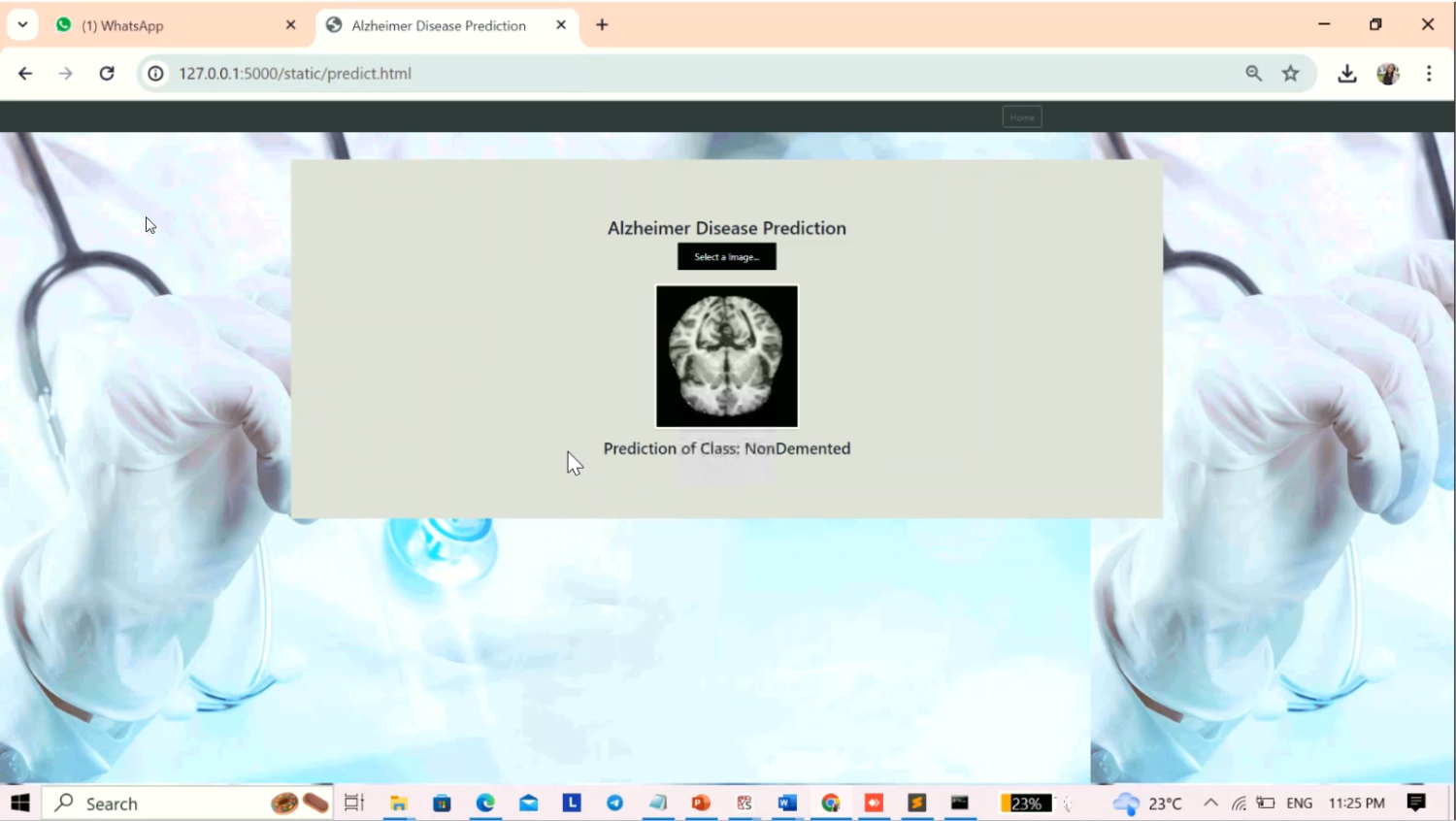Viewport: 1456px width, 821px height.
Task: Restore down the Chrome window
Action: [x=1375, y=24]
